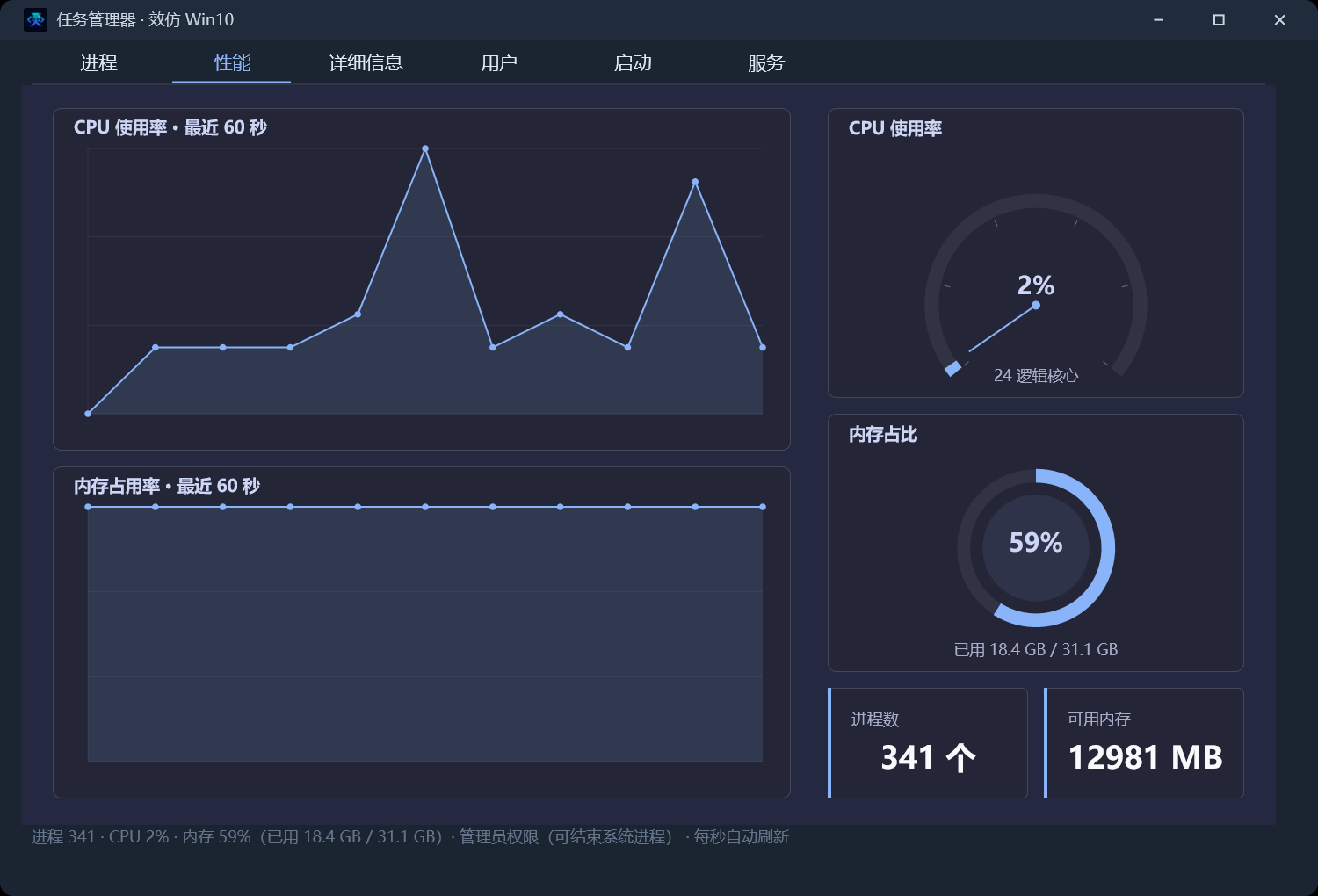Select the 性能 tab
This screenshot has width=1318, height=896.
pos(232,63)
